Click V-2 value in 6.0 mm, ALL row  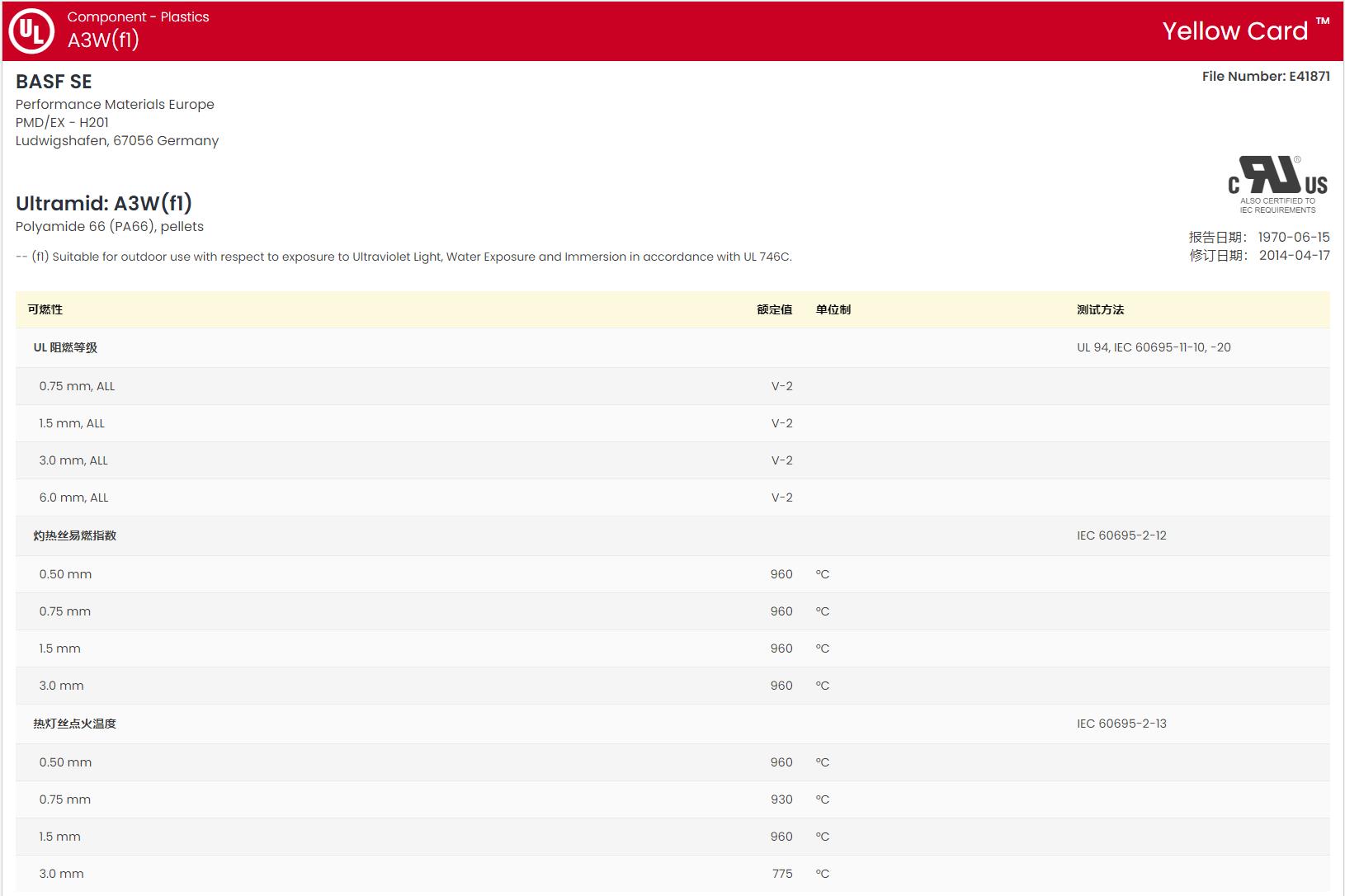(781, 498)
